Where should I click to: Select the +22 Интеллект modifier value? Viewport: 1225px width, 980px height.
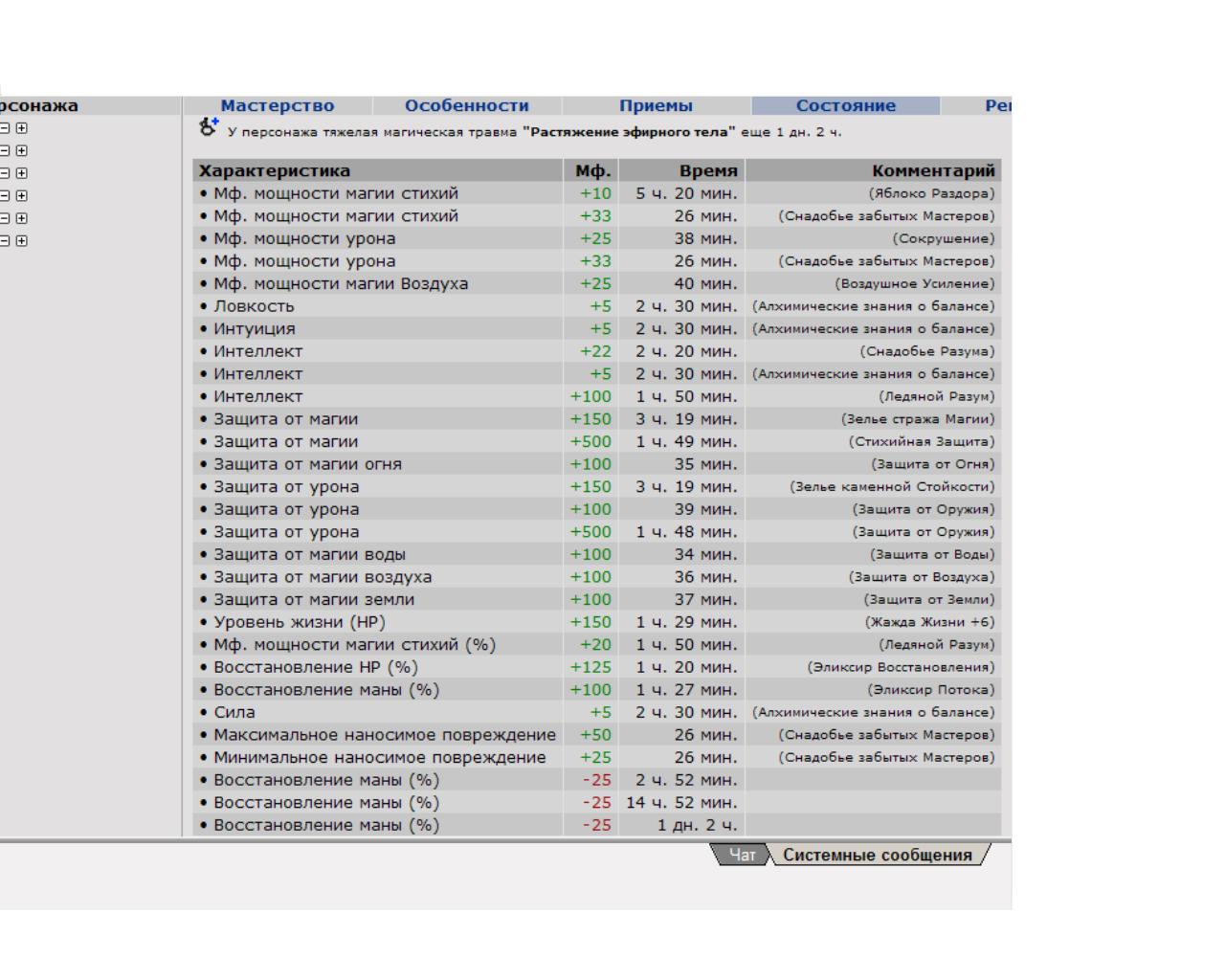pyautogui.click(x=595, y=351)
